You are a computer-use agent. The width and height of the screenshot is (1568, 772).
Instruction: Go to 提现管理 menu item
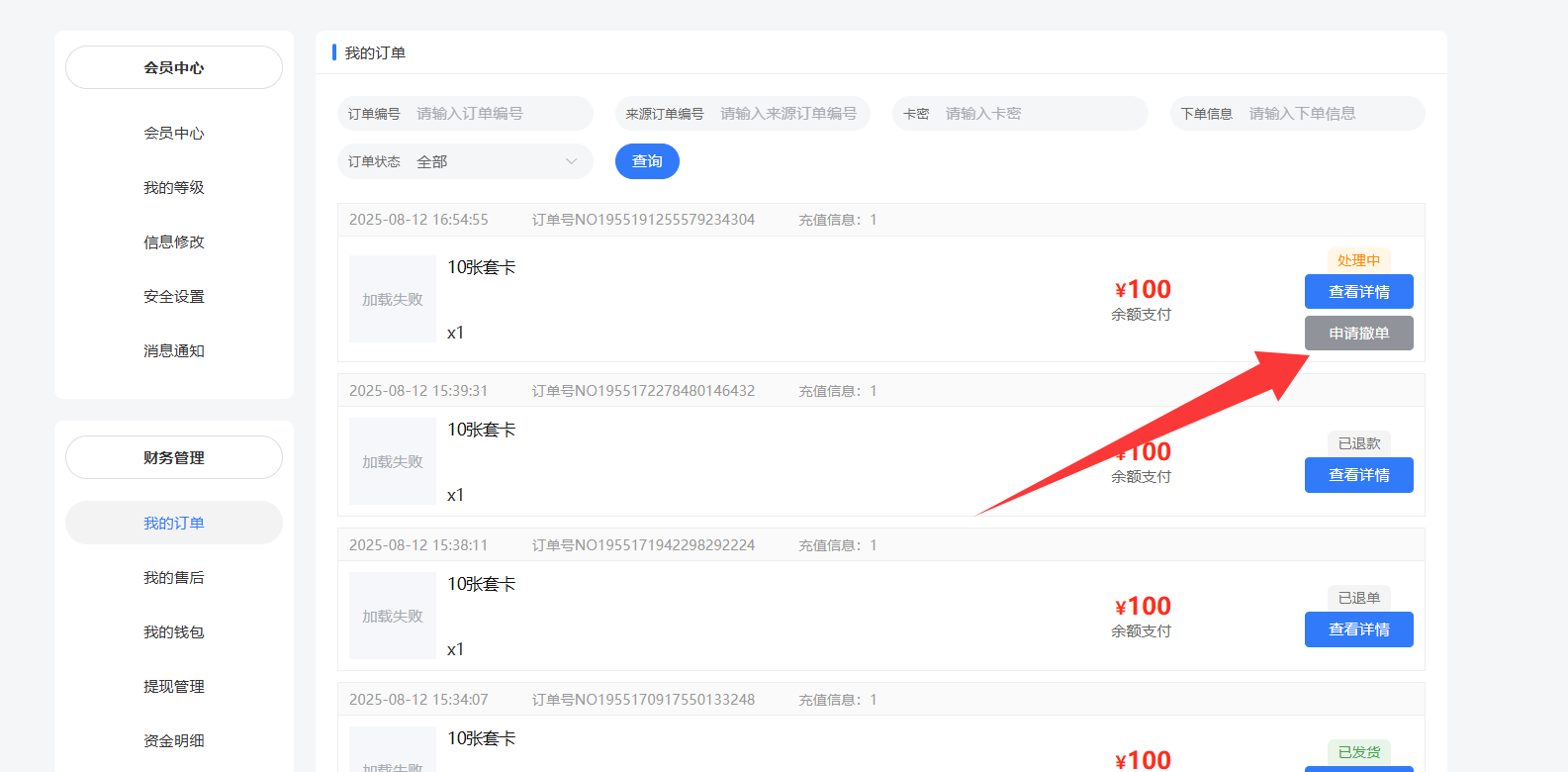pos(174,687)
